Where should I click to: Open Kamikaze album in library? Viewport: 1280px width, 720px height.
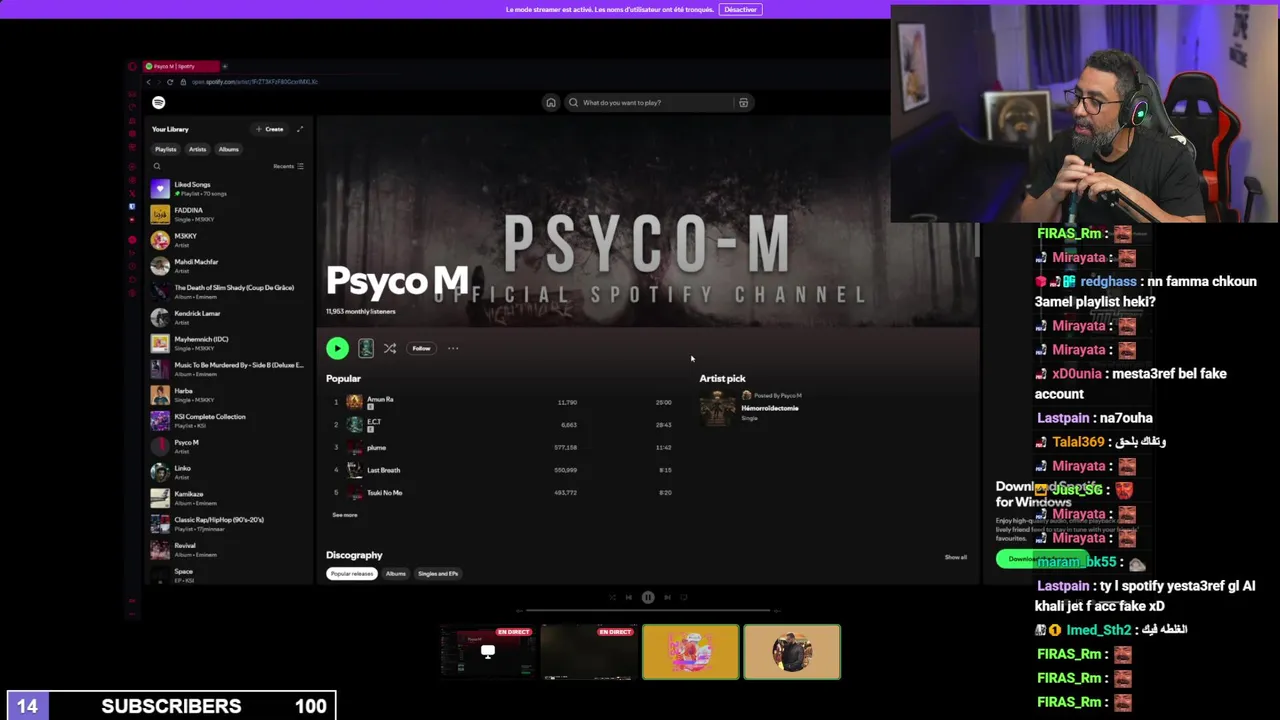(x=228, y=498)
